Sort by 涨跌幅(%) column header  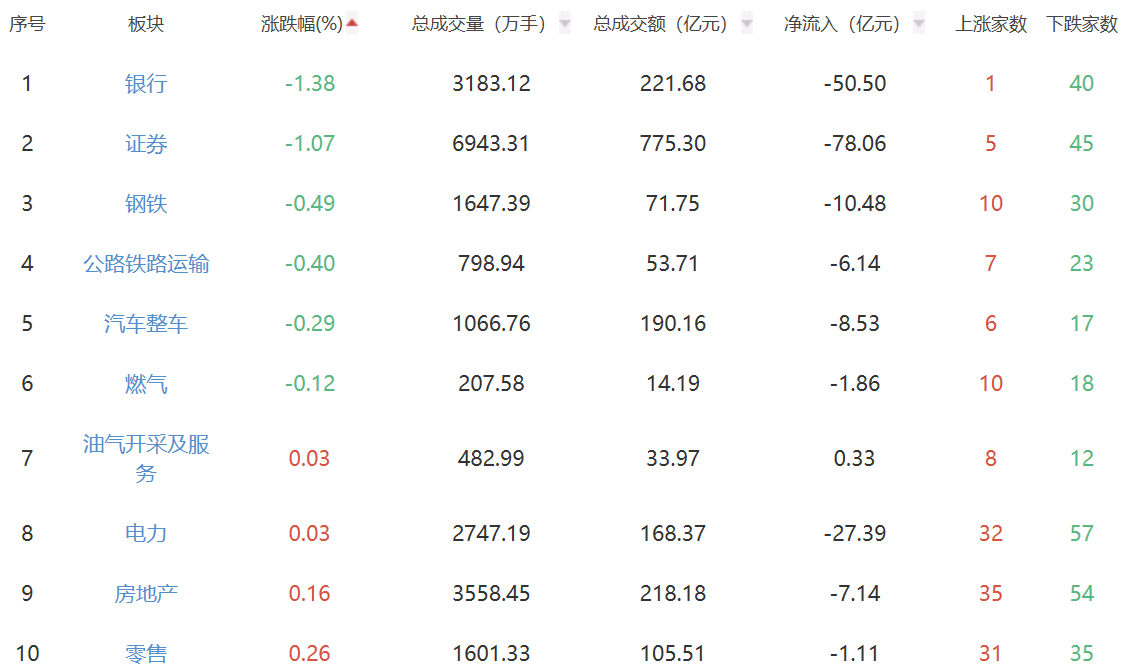[301, 24]
